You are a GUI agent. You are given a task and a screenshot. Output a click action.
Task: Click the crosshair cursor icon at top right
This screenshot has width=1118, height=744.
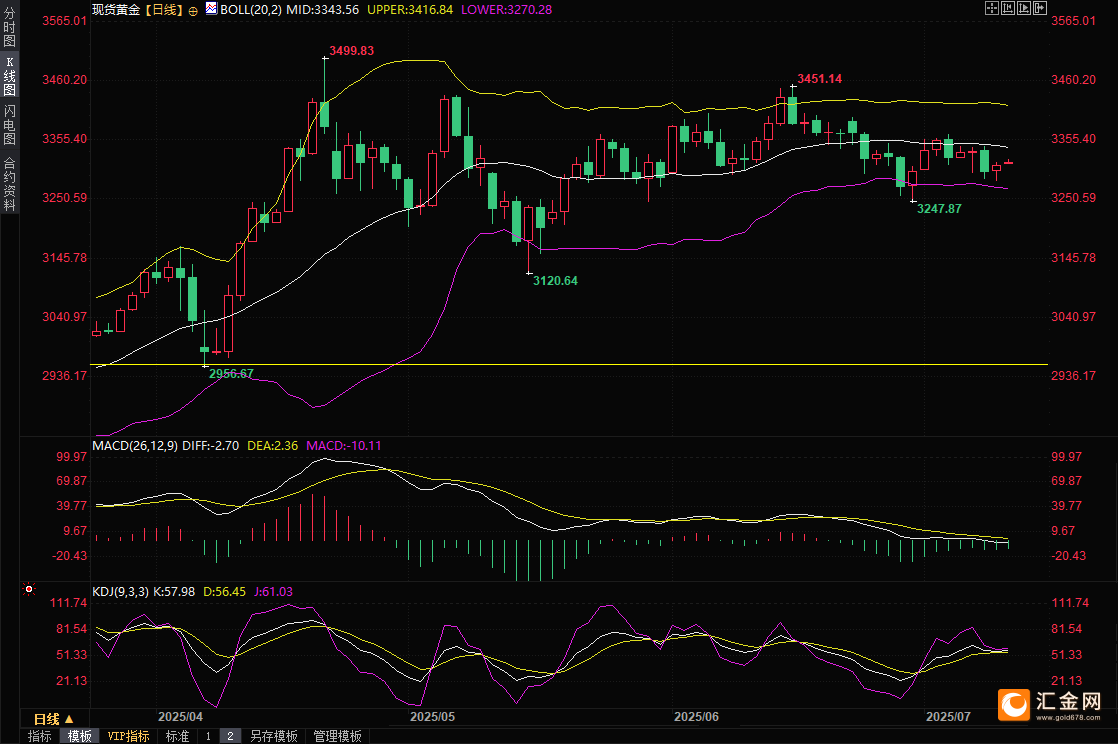pos(991,8)
